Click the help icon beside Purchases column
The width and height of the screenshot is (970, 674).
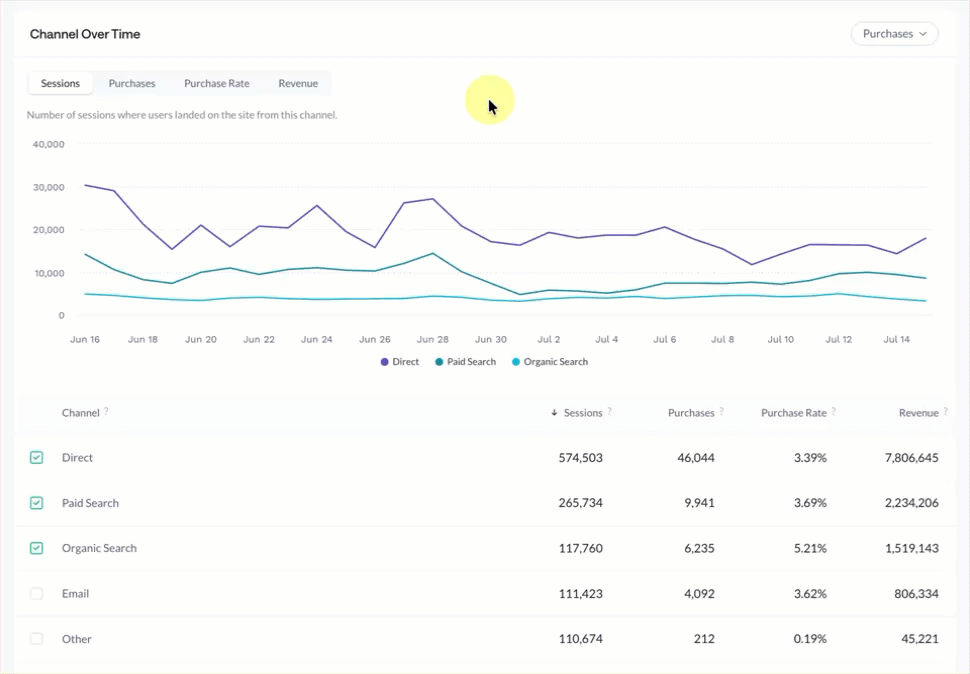pyautogui.click(x=721, y=411)
